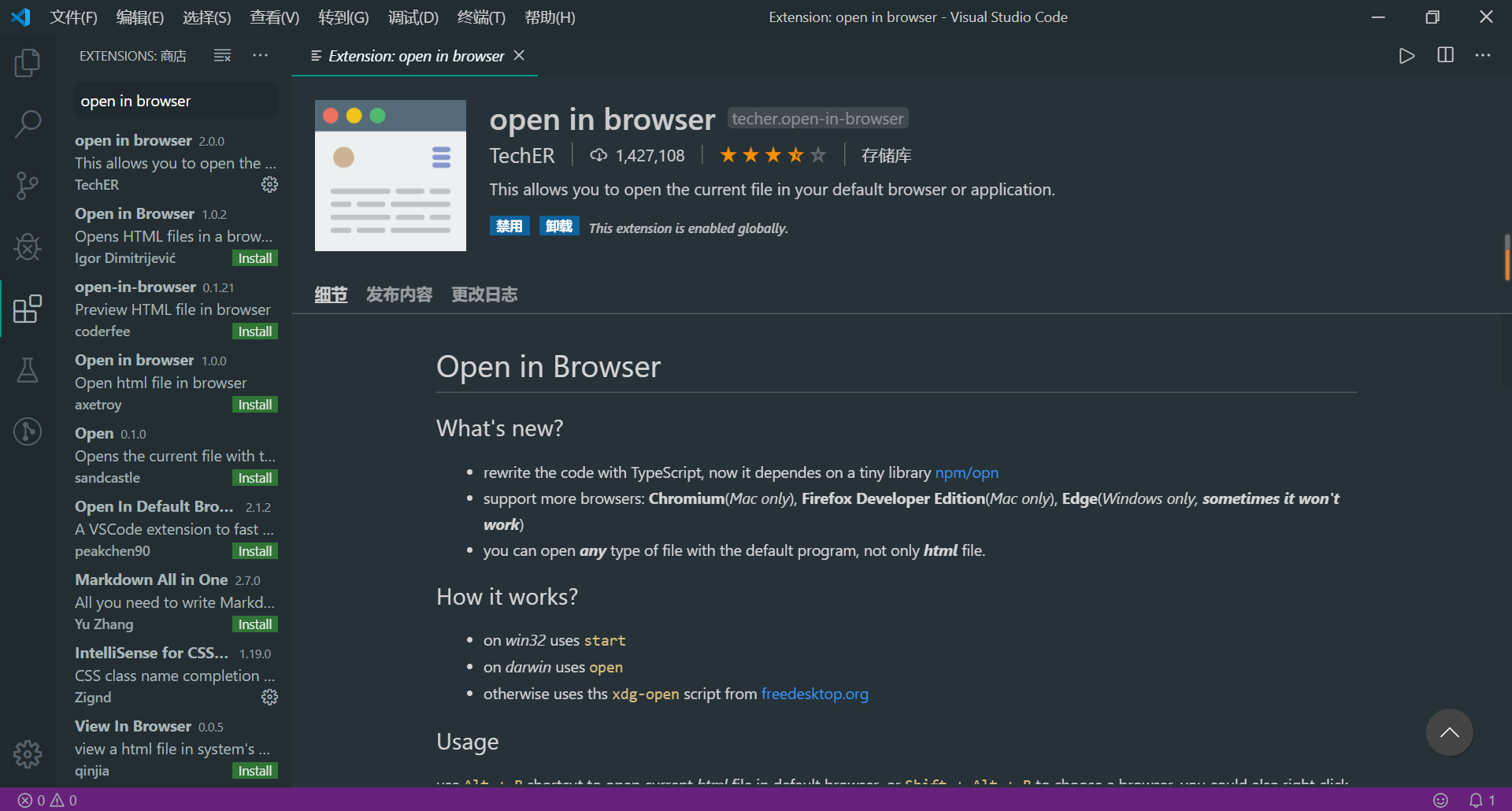Open the 文件(F) menu
The height and width of the screenshot is (811, 1512).
73,17
